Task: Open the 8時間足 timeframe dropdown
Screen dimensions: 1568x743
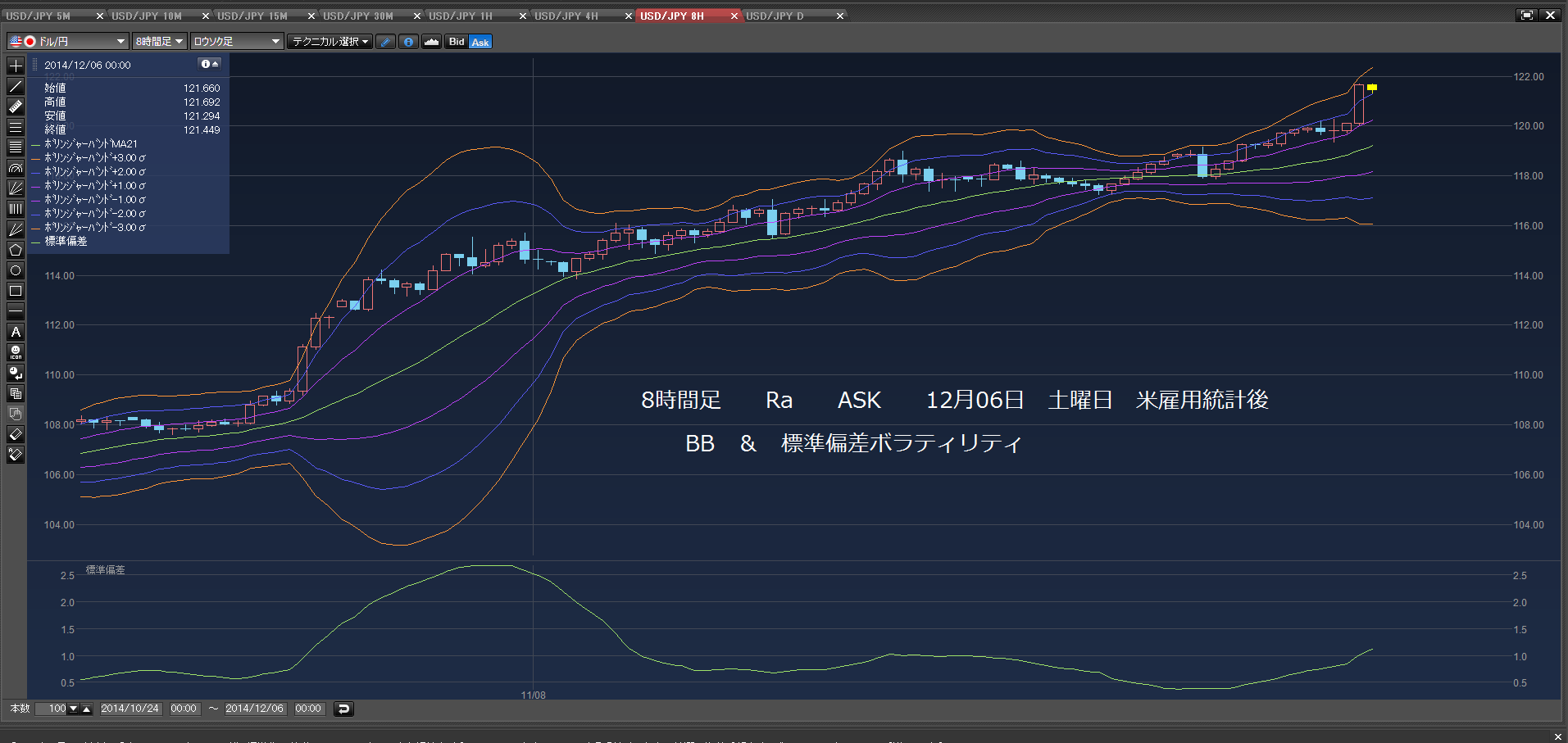Action: pyautogui.click(x=160, y=41)
